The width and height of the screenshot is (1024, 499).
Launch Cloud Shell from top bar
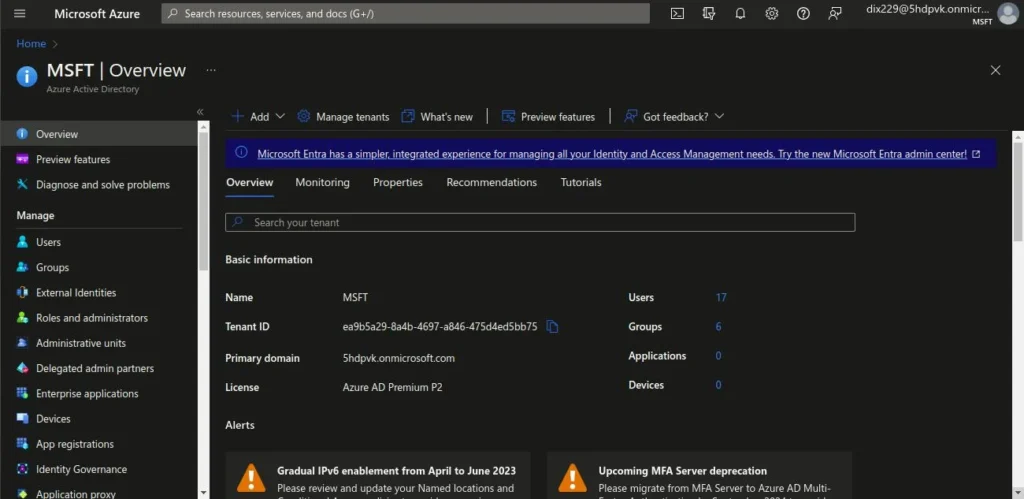(x=677, y=14)
